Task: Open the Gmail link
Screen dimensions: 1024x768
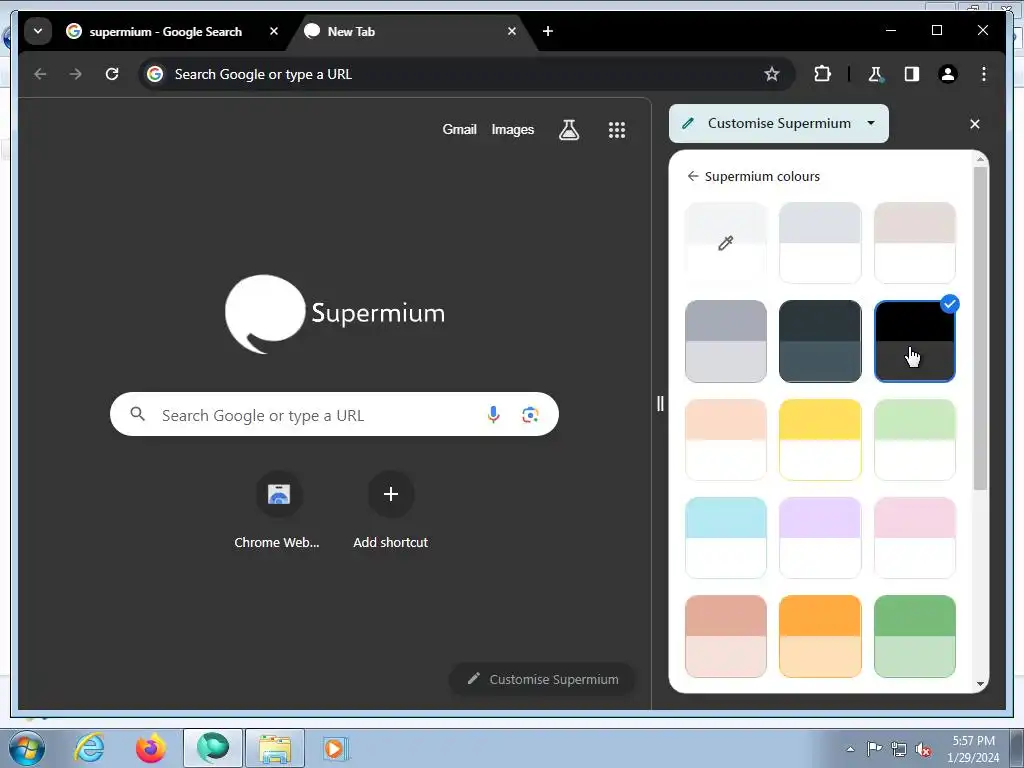Action: tap(459, 129)
